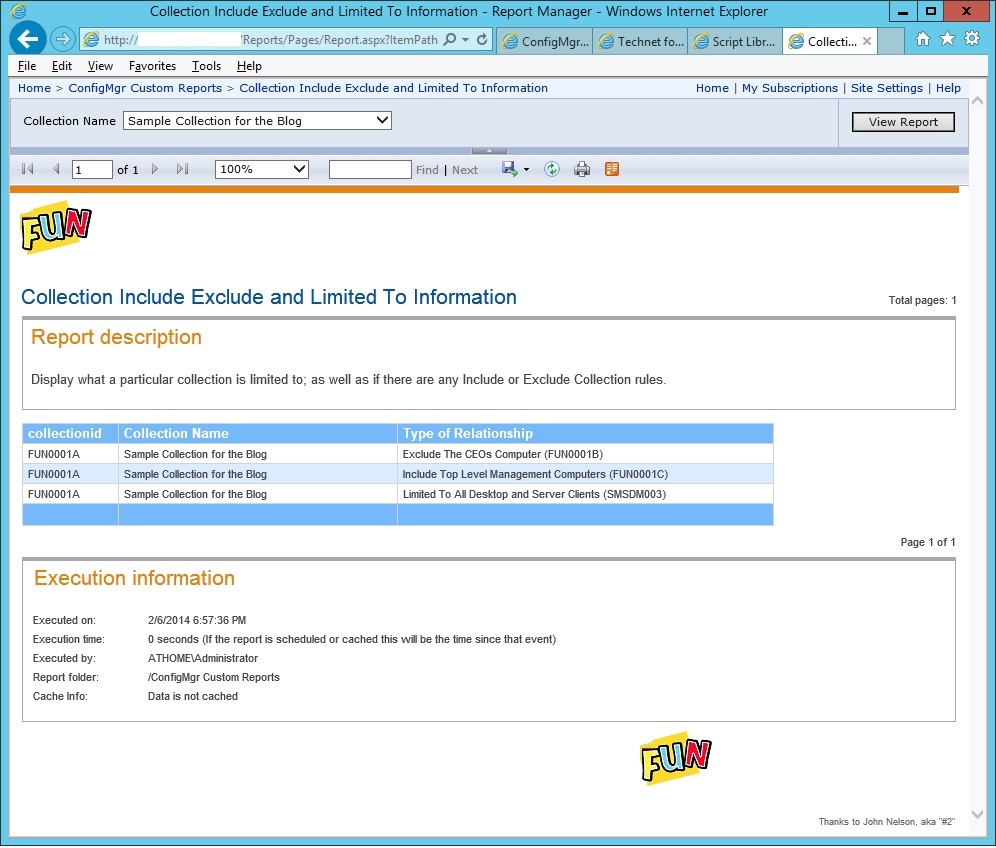This screenshot has height=848, width=996.
Task: Go to the next report page arrow
Action: pos(155,169)
